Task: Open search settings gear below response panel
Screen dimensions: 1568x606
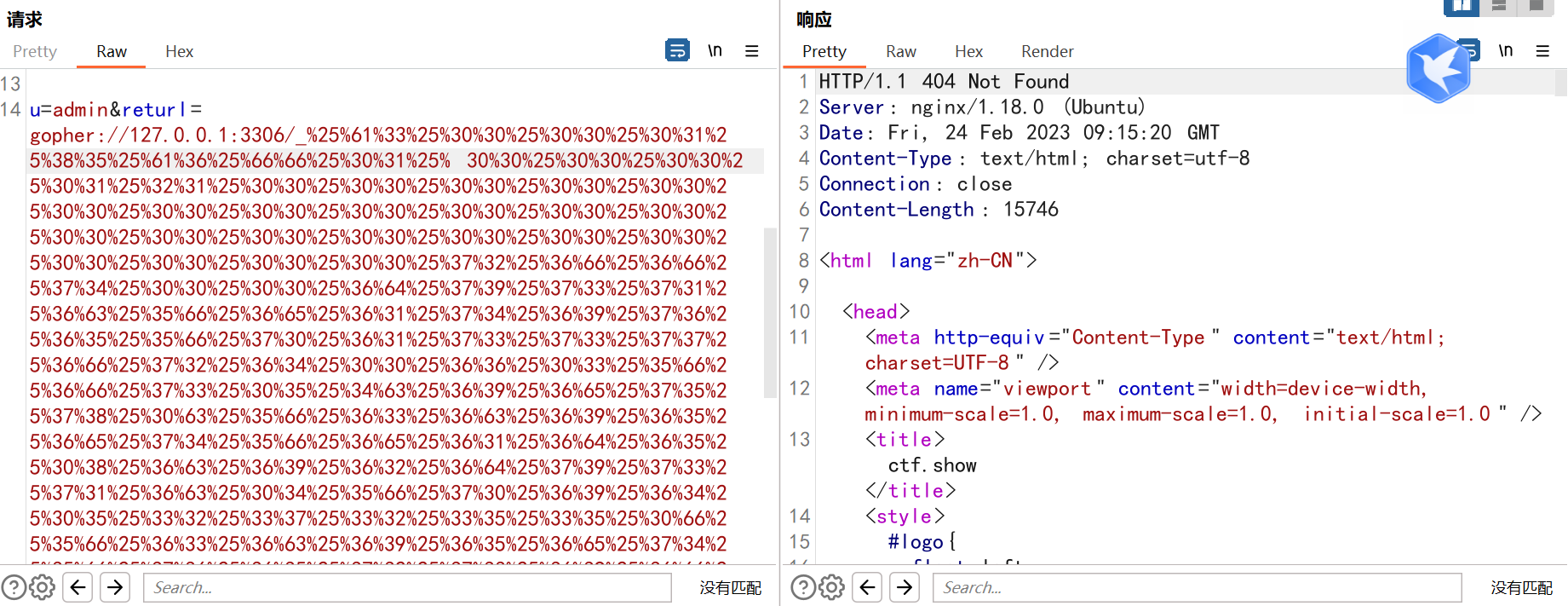Action: (832, 587)
